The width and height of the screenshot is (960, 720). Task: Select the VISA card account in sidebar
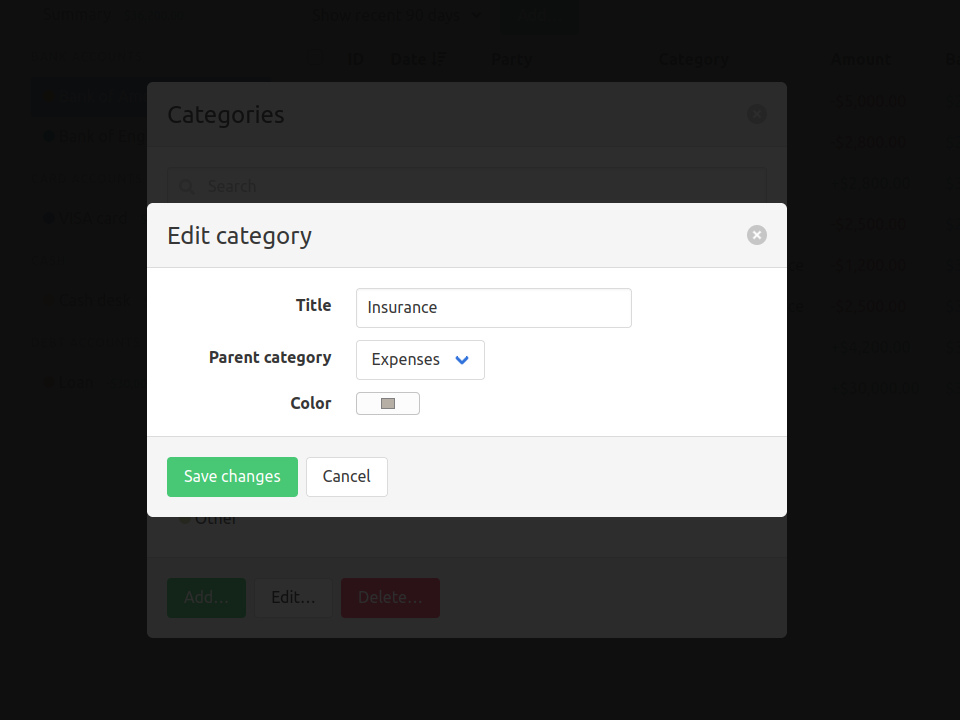(94, 218)
